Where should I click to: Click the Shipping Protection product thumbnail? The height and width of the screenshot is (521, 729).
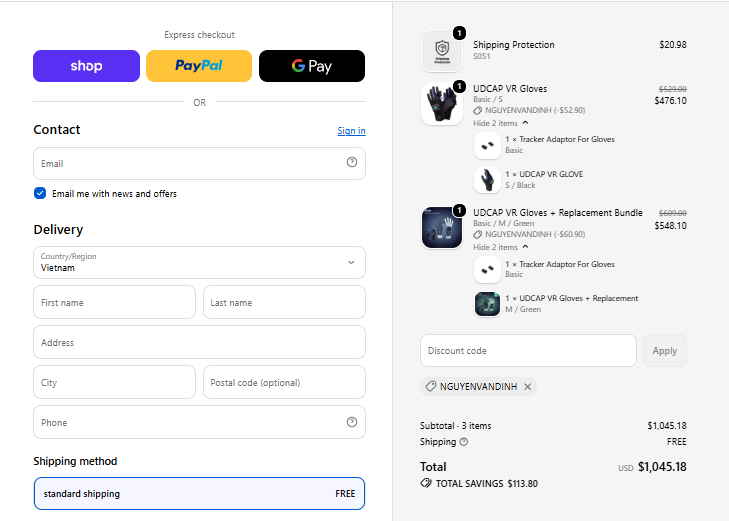pos(442,51)
